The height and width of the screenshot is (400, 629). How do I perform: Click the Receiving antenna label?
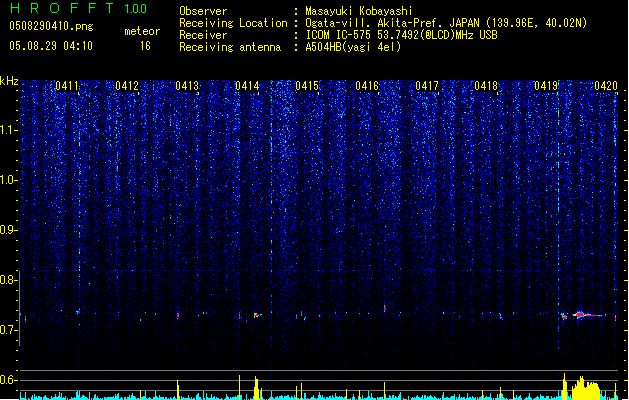pos(230,47)
